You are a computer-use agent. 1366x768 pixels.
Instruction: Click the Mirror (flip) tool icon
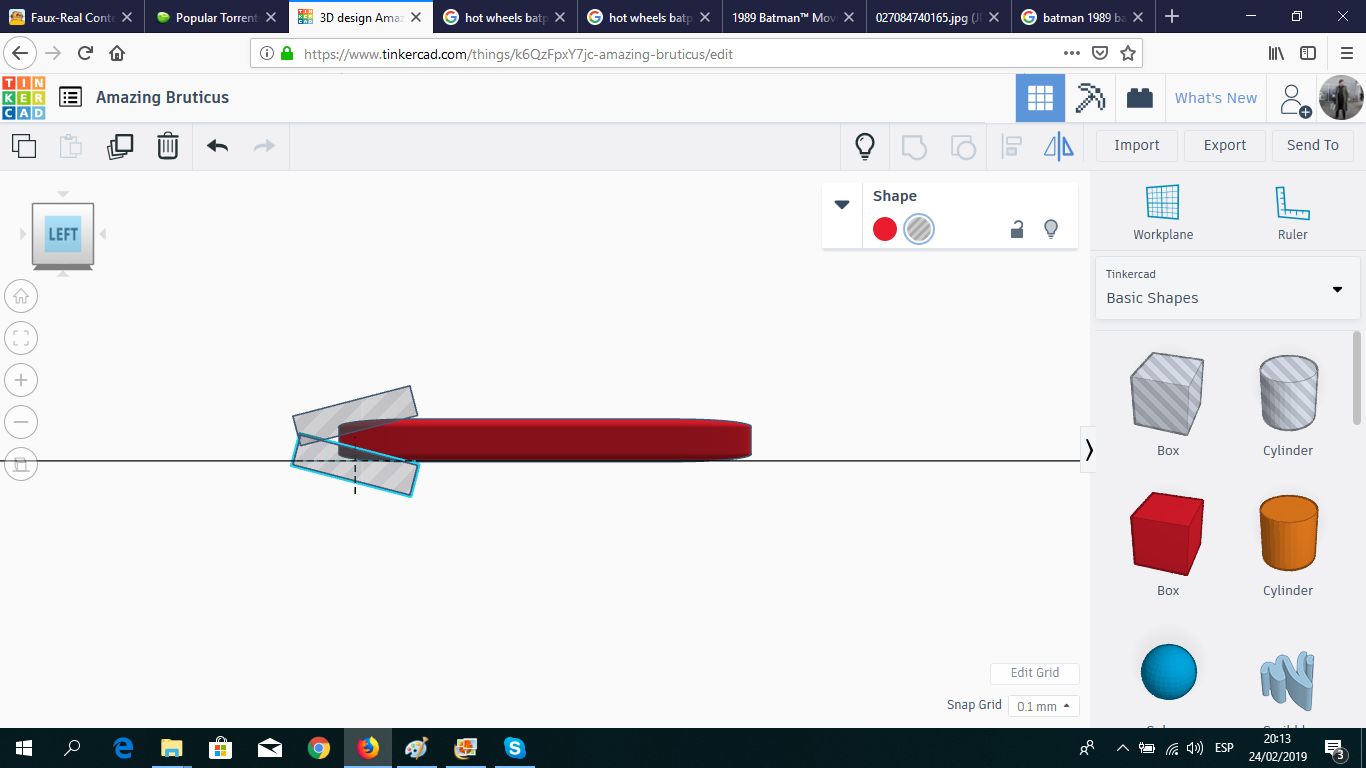click(x=1059, y=146)
